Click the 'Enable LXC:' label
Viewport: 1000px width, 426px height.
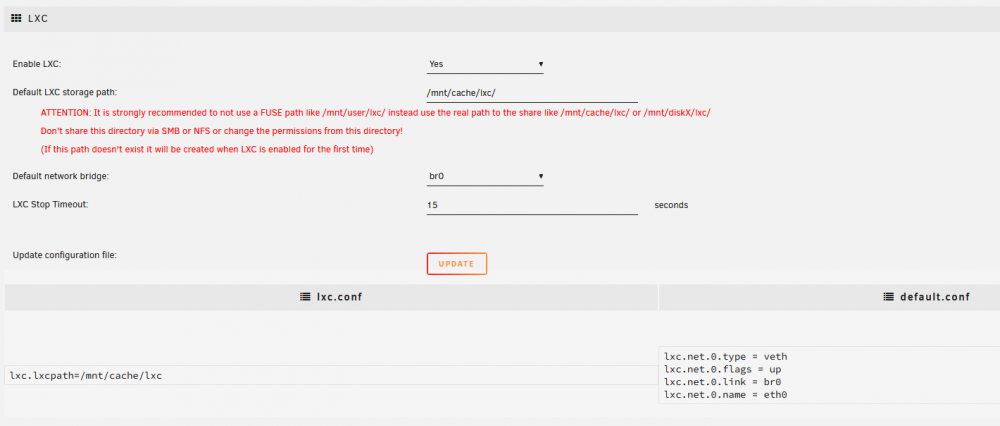click(x=37, y=64)
